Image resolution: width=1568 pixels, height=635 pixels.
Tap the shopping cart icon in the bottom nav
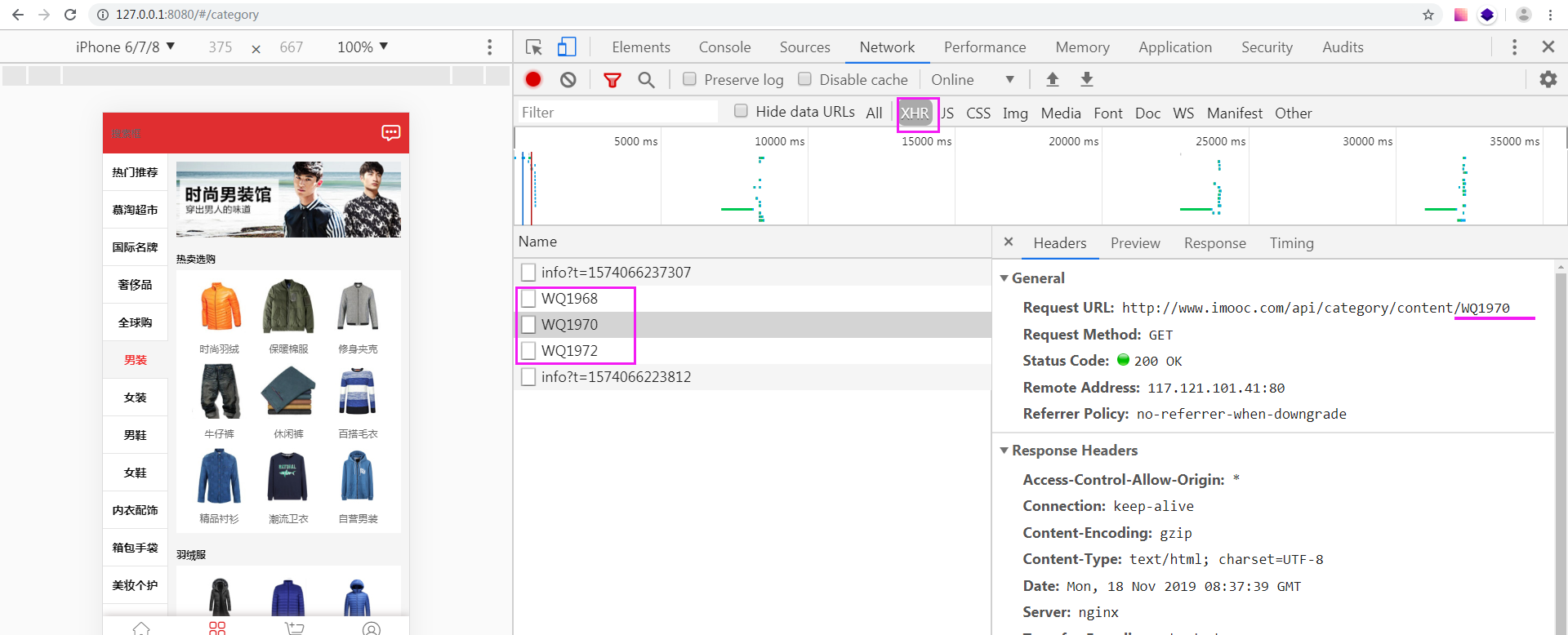(294, 628)
